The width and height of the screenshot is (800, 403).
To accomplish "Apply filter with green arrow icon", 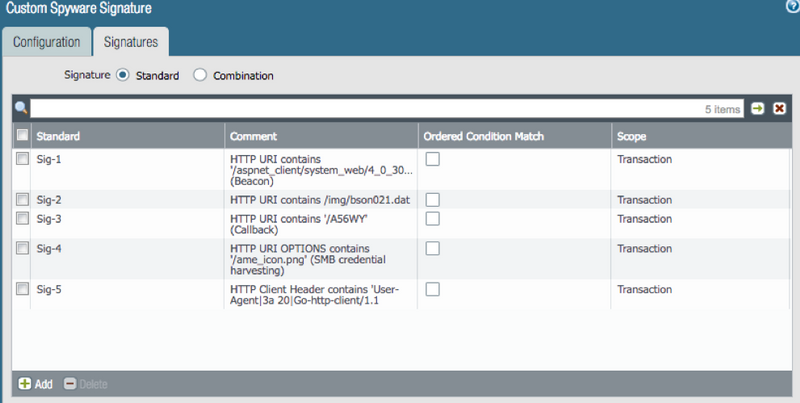I will (758, 108).
